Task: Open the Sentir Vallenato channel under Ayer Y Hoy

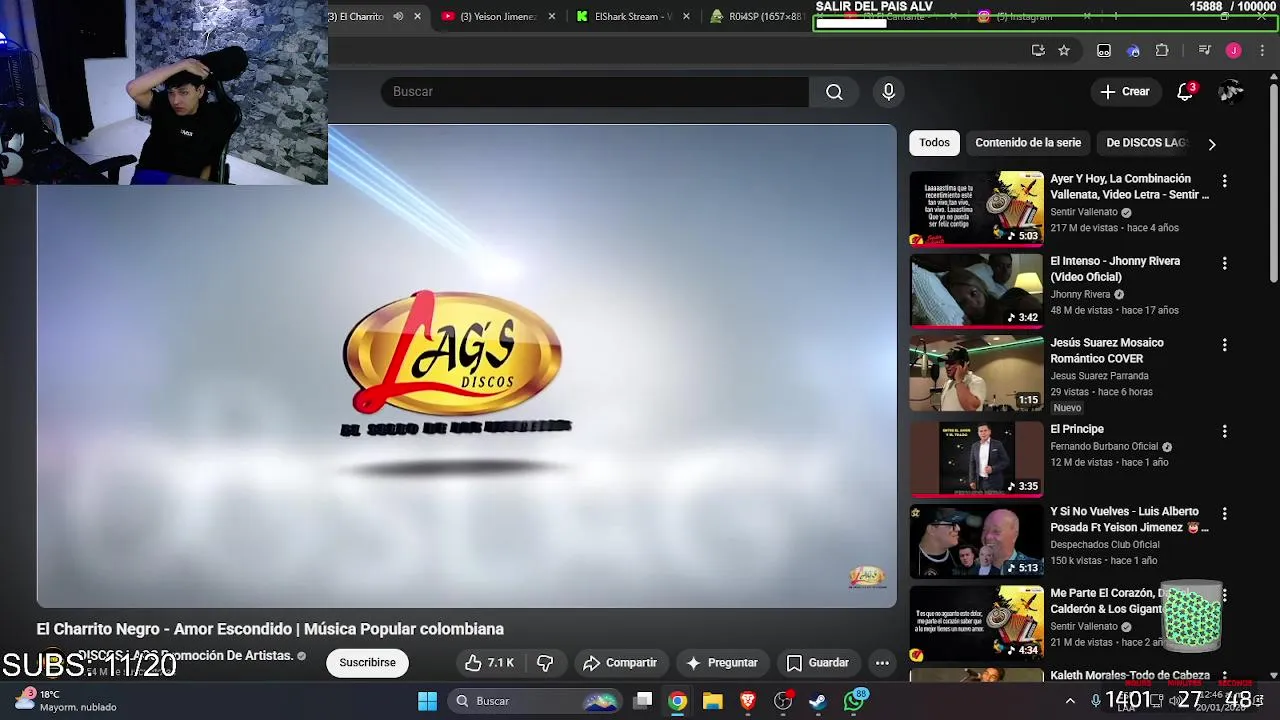Action: click(x=1084, y=212)
